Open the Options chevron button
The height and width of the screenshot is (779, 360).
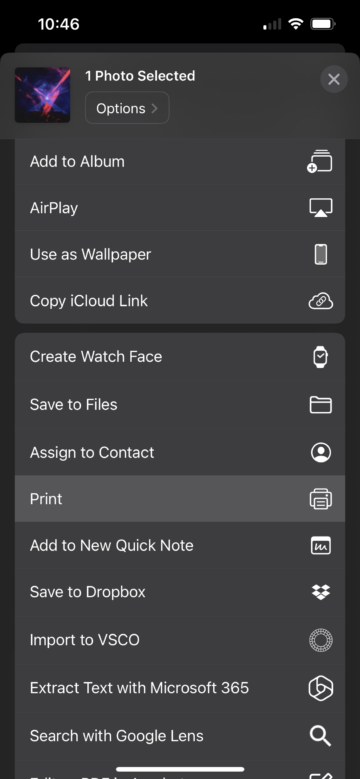tap(127, 108)
